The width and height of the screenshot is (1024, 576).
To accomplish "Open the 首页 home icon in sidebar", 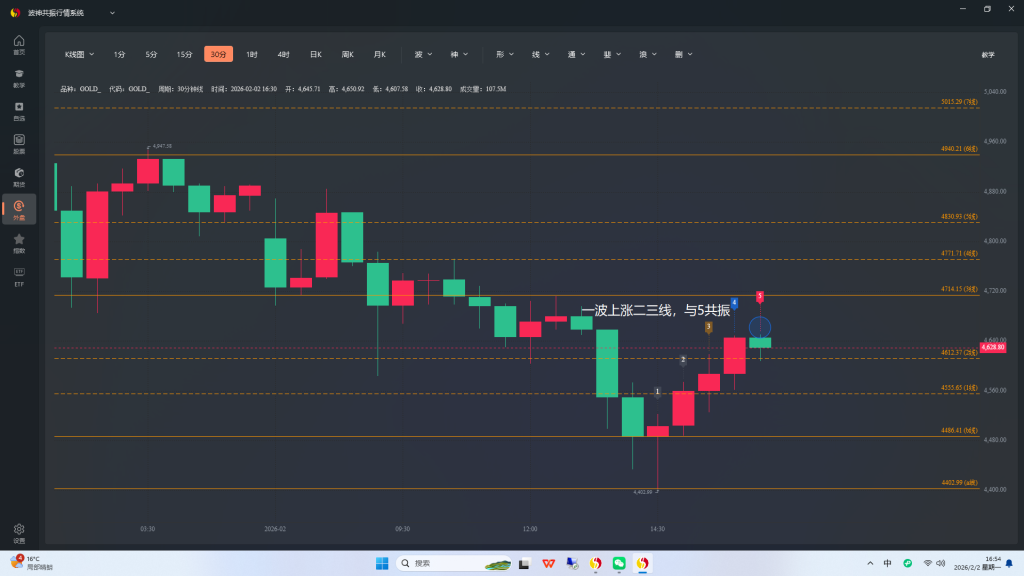I will click(x=19, y=44).
